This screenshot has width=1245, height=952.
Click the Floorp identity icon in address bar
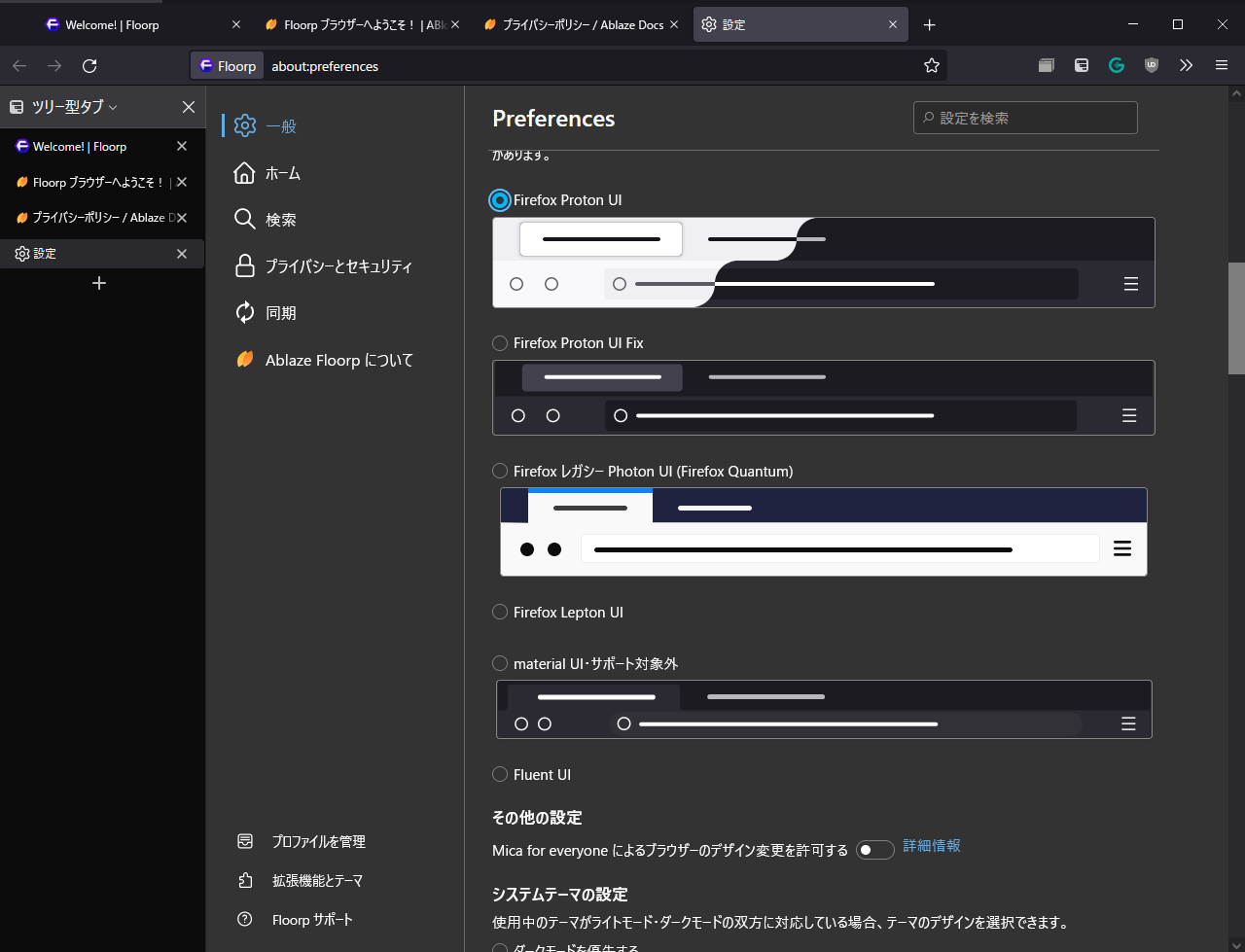click(x=227, y=65)
